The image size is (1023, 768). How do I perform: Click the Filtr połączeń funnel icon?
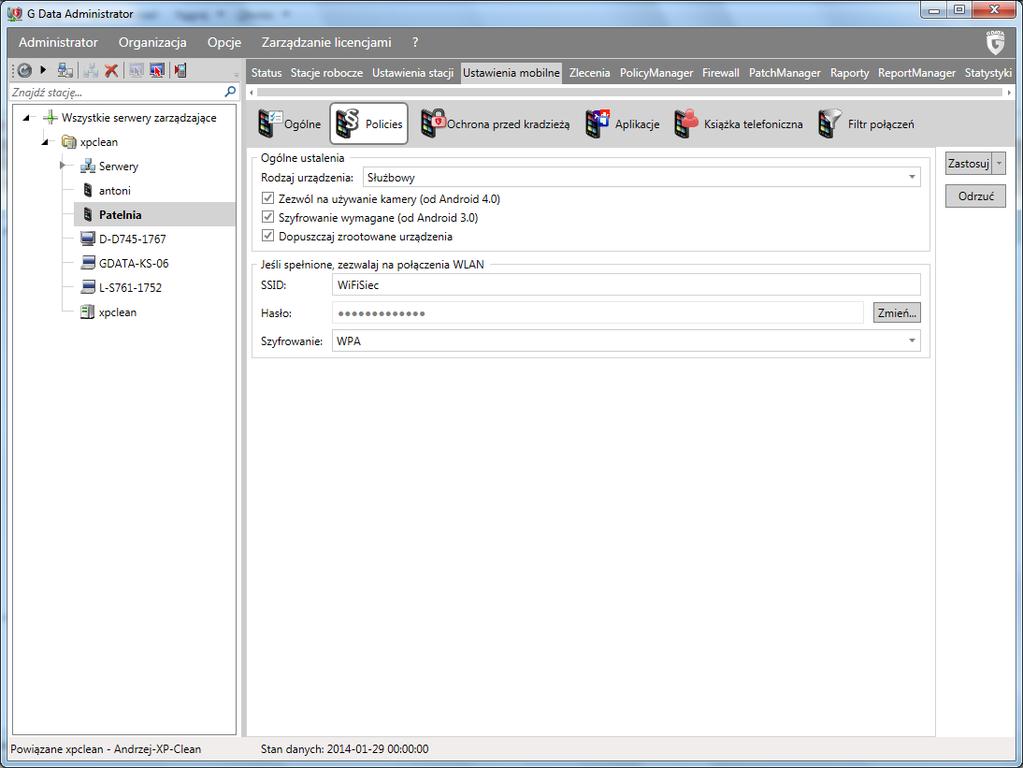(x=830, y=123)
